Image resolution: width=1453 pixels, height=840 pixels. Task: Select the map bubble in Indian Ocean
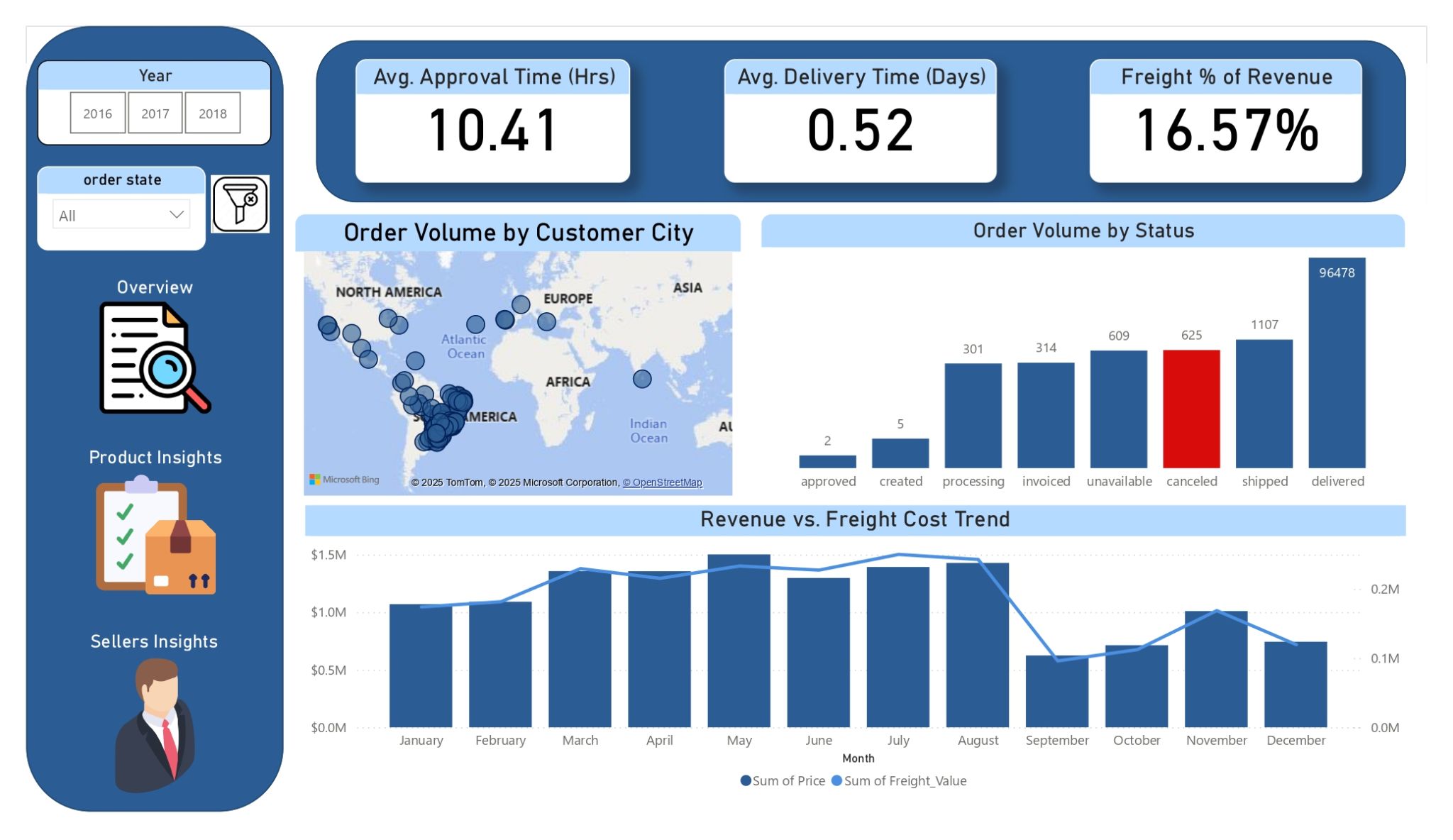coord(642,379)
